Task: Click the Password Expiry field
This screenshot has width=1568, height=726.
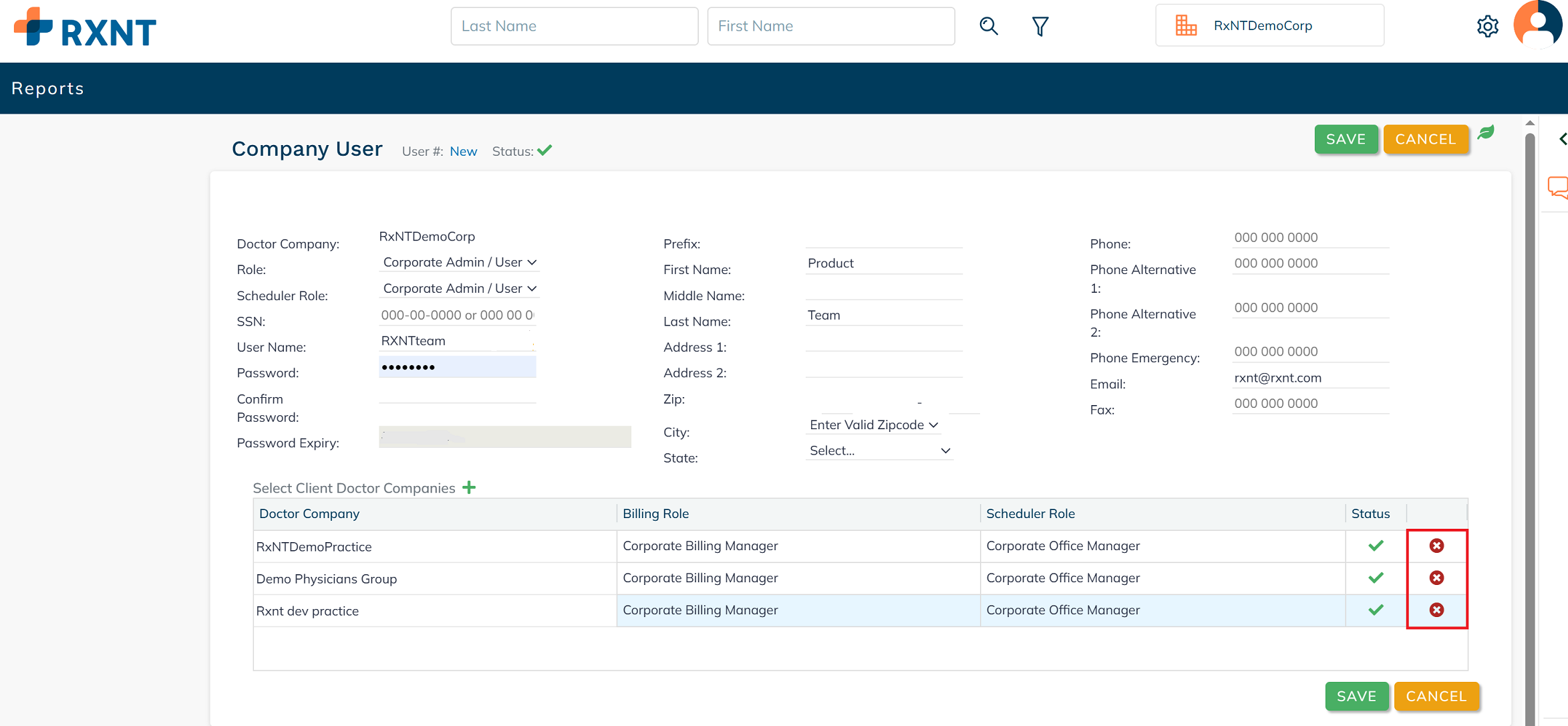Action: coord(505,437)
